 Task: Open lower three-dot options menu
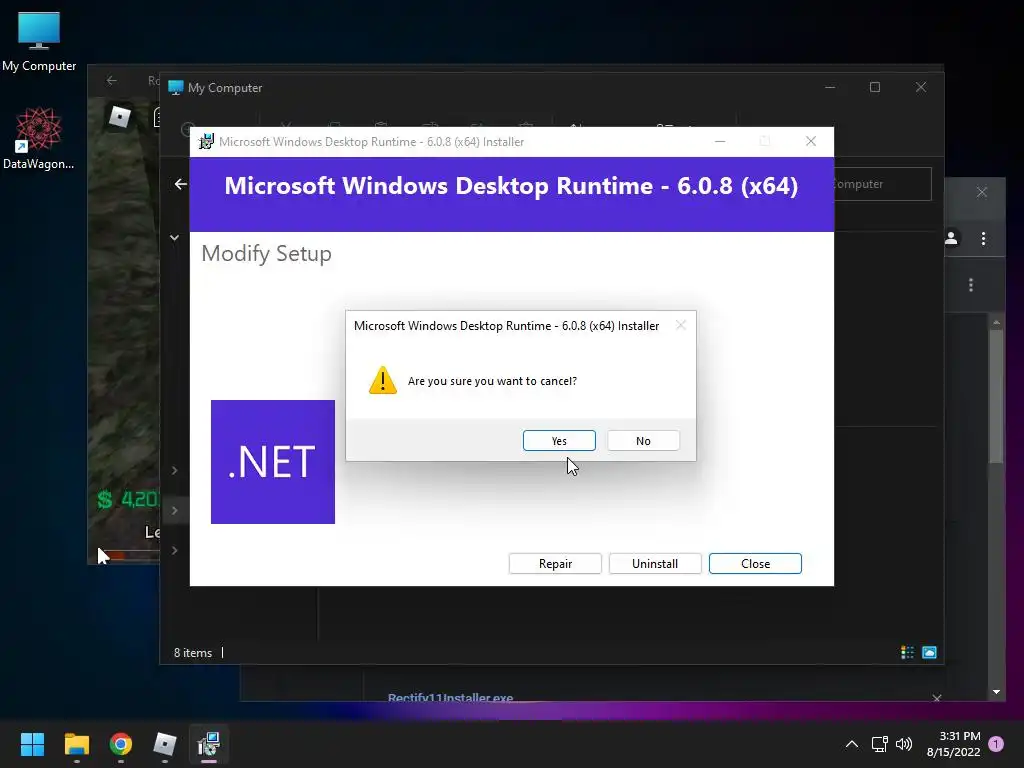tap(971, 285)
